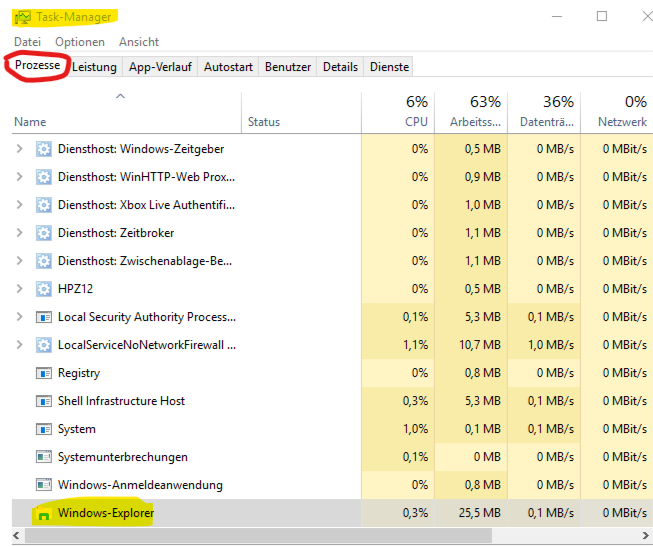This screenshot has width=653, height=547.
Task: Click the Xbox Live Authentifi... gear icon
Action: click(43, 205)
